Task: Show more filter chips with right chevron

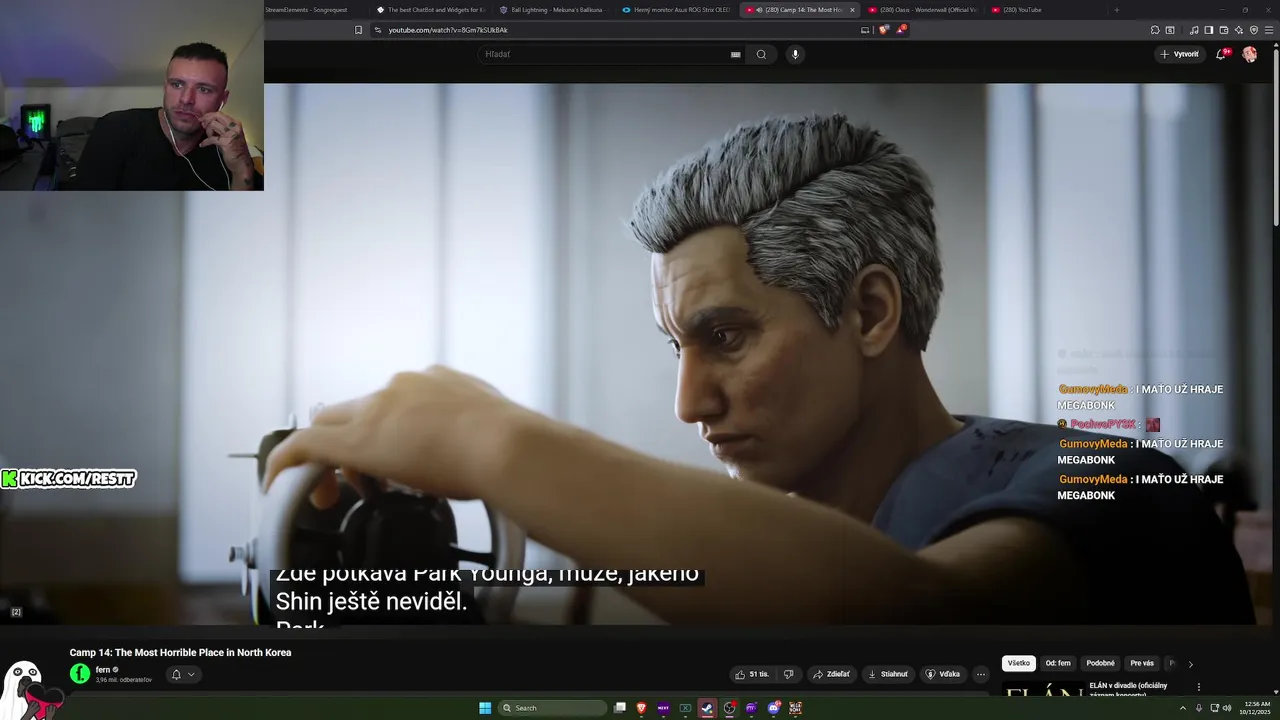Action: [1190, 664]
